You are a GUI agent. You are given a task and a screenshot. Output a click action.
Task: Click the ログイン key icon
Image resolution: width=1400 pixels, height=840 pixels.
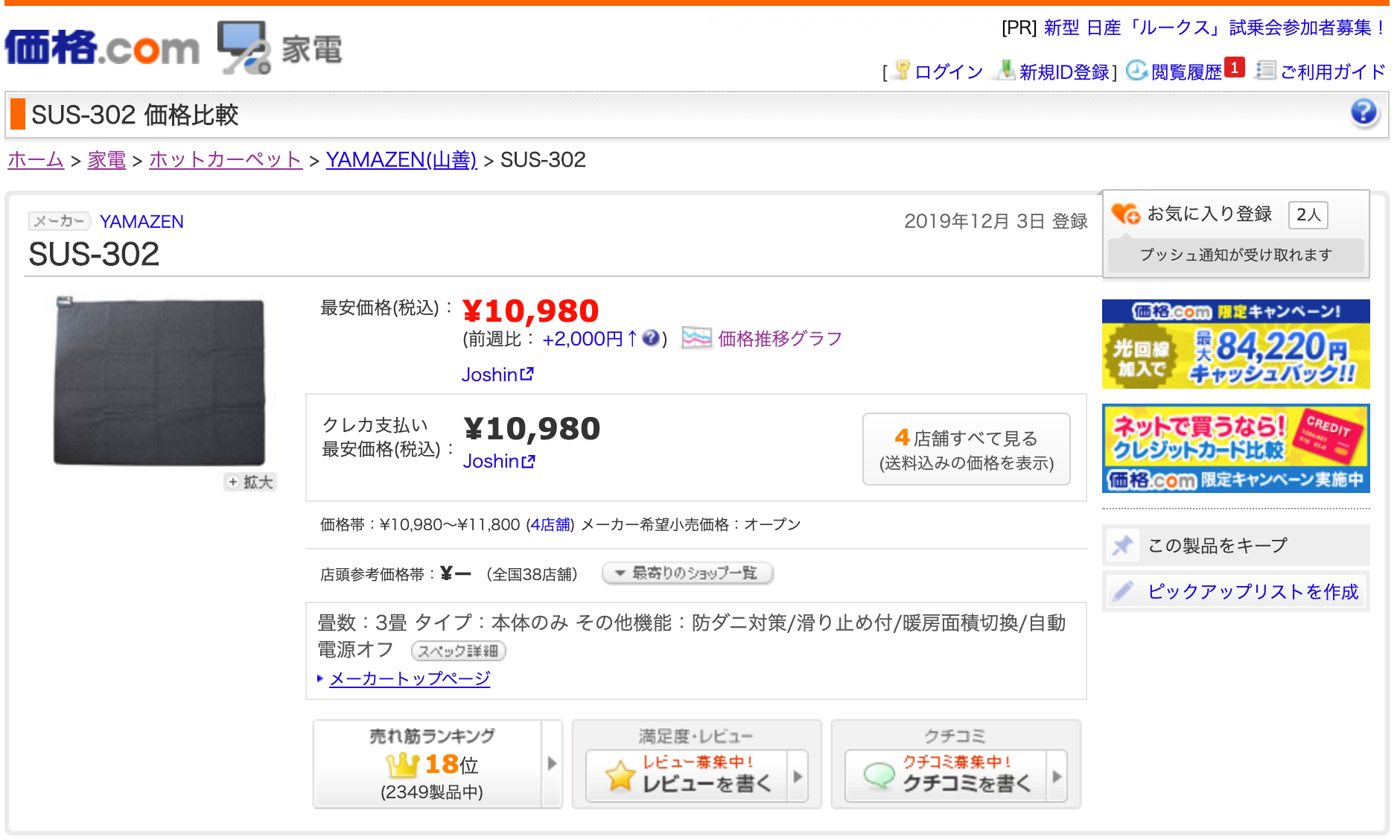pos(902,71)
